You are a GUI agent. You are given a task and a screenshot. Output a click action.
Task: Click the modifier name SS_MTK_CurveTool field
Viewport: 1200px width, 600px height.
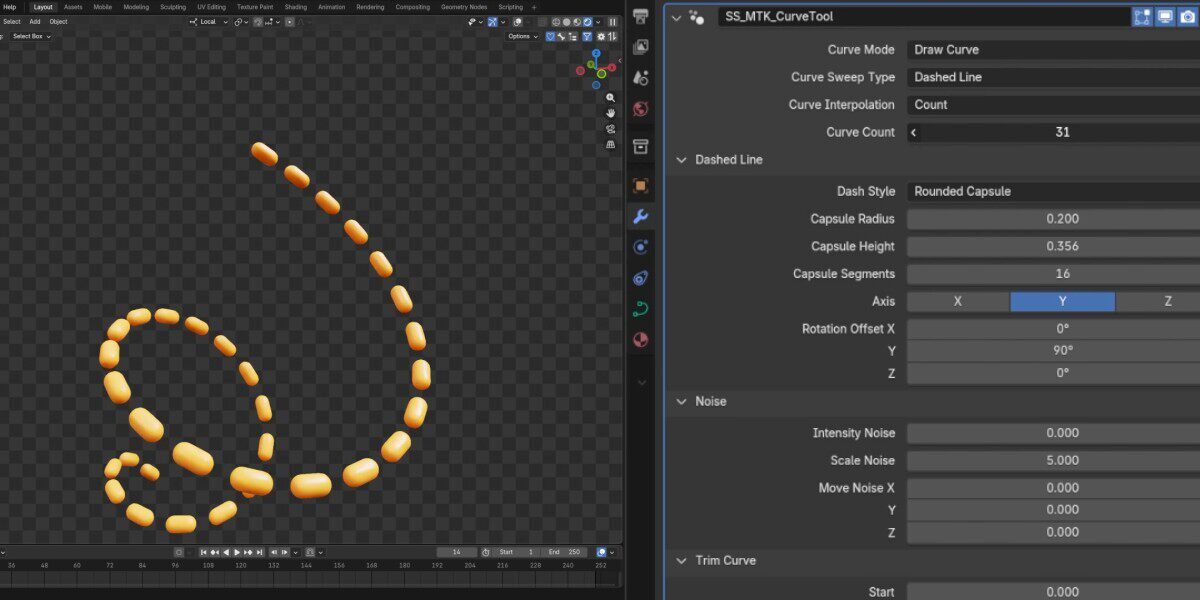923,17
